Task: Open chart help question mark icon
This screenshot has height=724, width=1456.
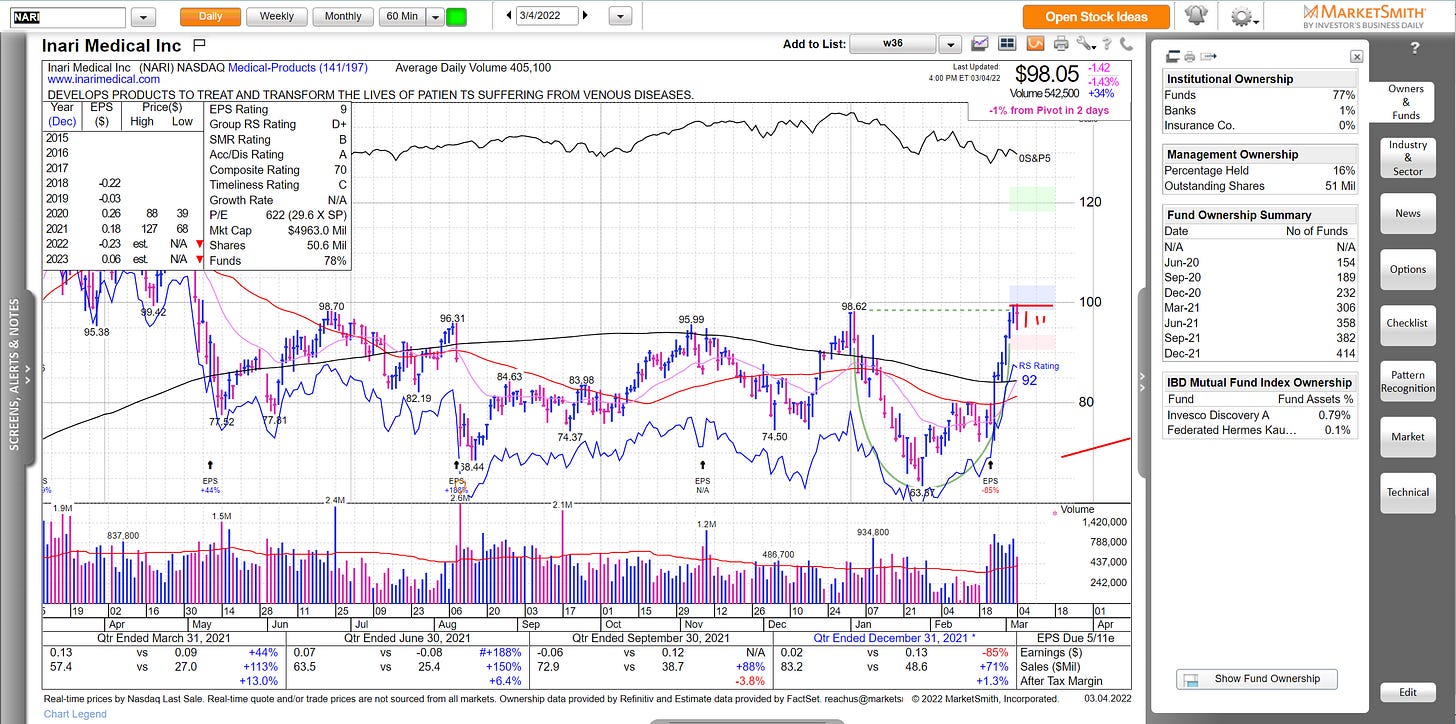Action: (x=1106, y=45)
